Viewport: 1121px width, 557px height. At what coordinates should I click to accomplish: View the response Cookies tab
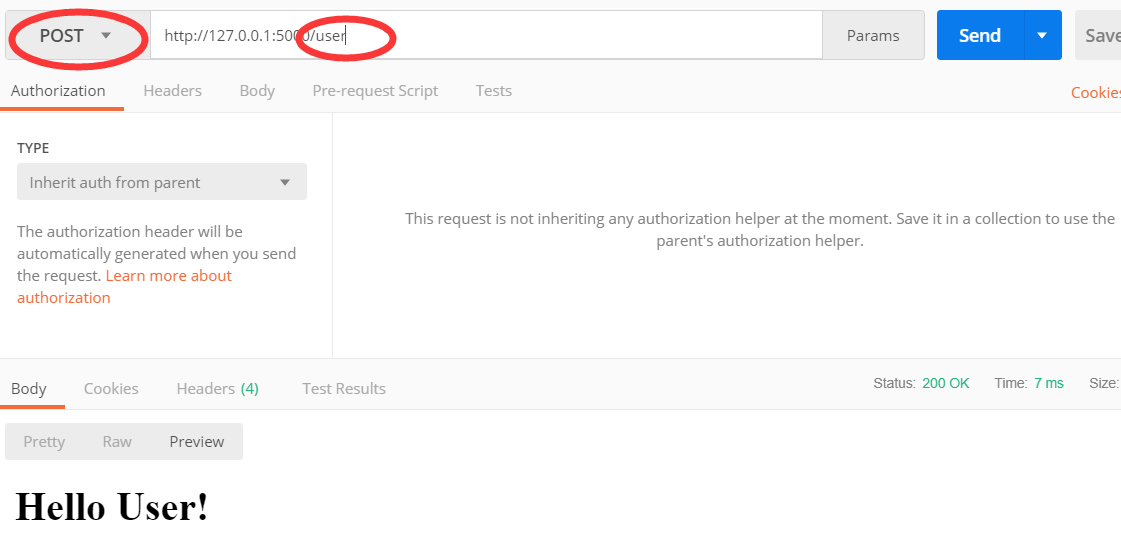click(x=111, y=389)
